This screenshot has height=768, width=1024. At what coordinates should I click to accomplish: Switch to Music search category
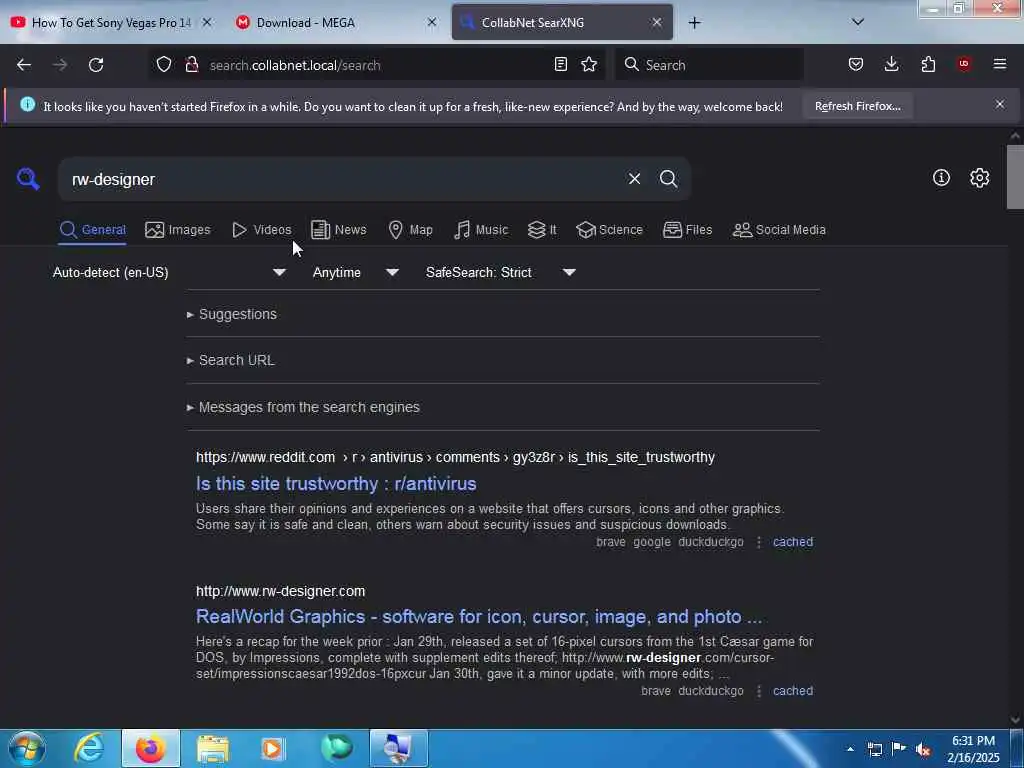(481, 230)
